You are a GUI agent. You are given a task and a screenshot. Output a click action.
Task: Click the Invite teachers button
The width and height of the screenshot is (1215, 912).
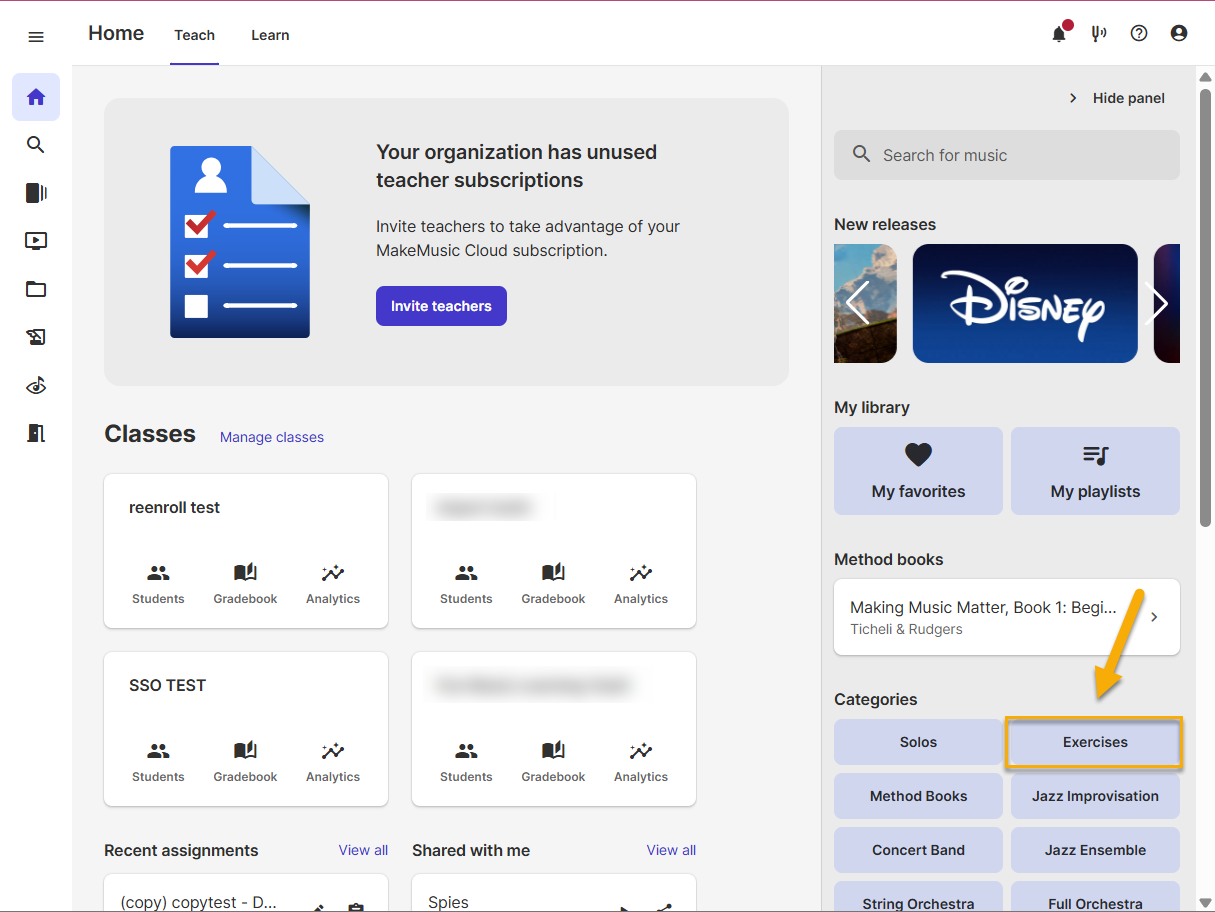441,306
